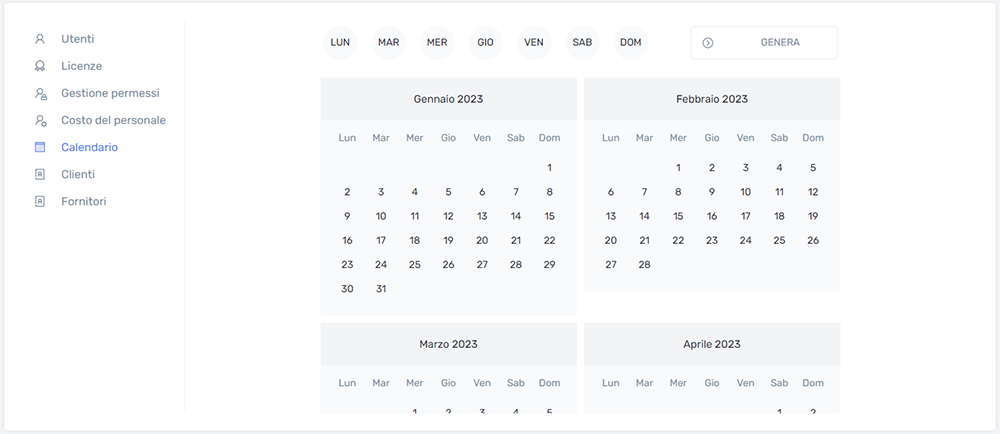Select day 9 in Febbraio 2023
The image size is (1000, 434).
pyautogui.click(x=712, y=192)
